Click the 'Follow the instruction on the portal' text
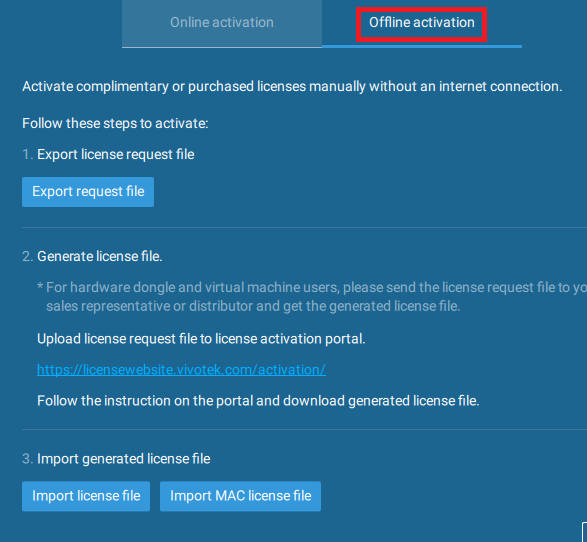587x542 pixels. coord(258,401)
